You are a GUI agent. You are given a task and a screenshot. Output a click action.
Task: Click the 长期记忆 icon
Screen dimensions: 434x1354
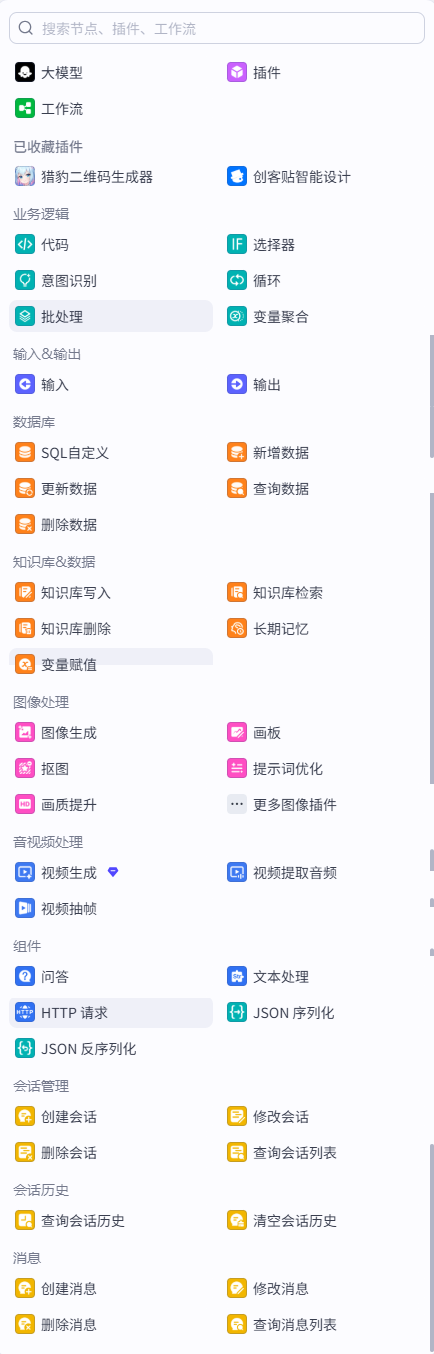(237, 628)
